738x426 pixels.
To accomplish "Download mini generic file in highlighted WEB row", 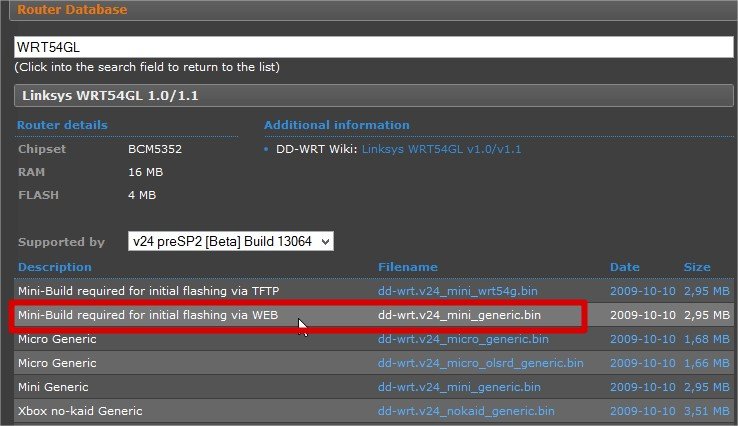I will click(459, 315).
